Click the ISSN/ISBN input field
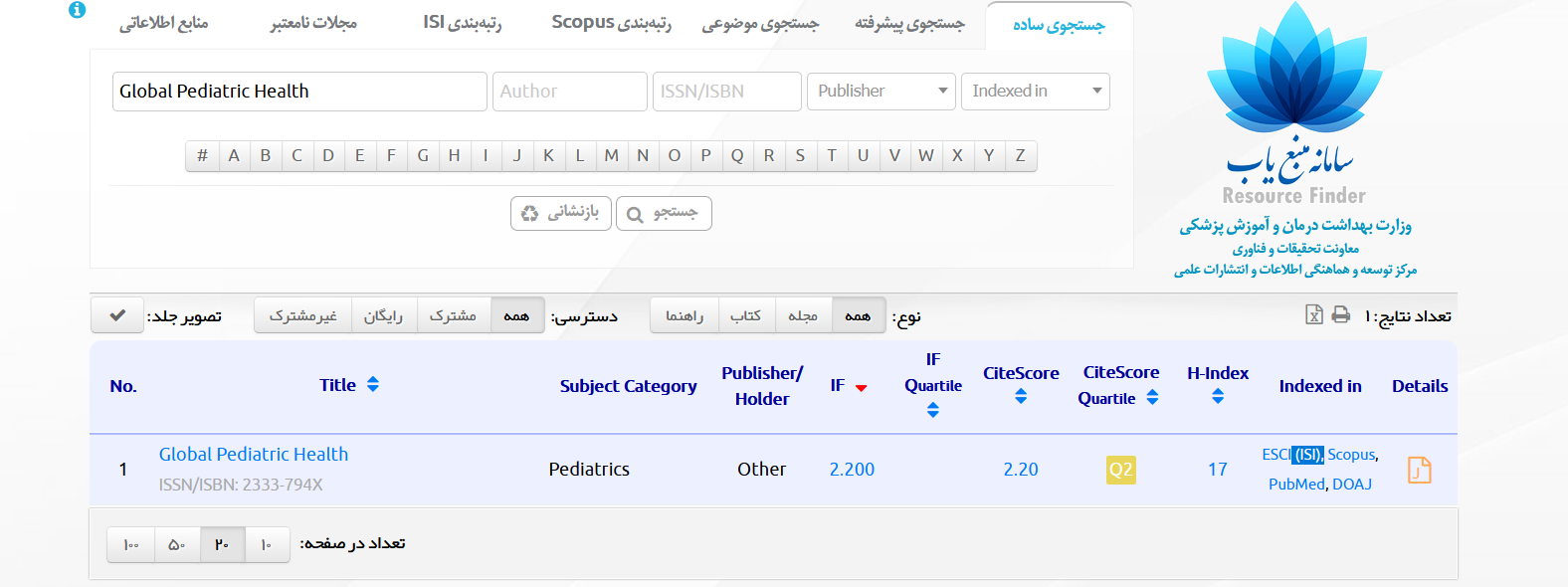 click(x=727, y=91)
